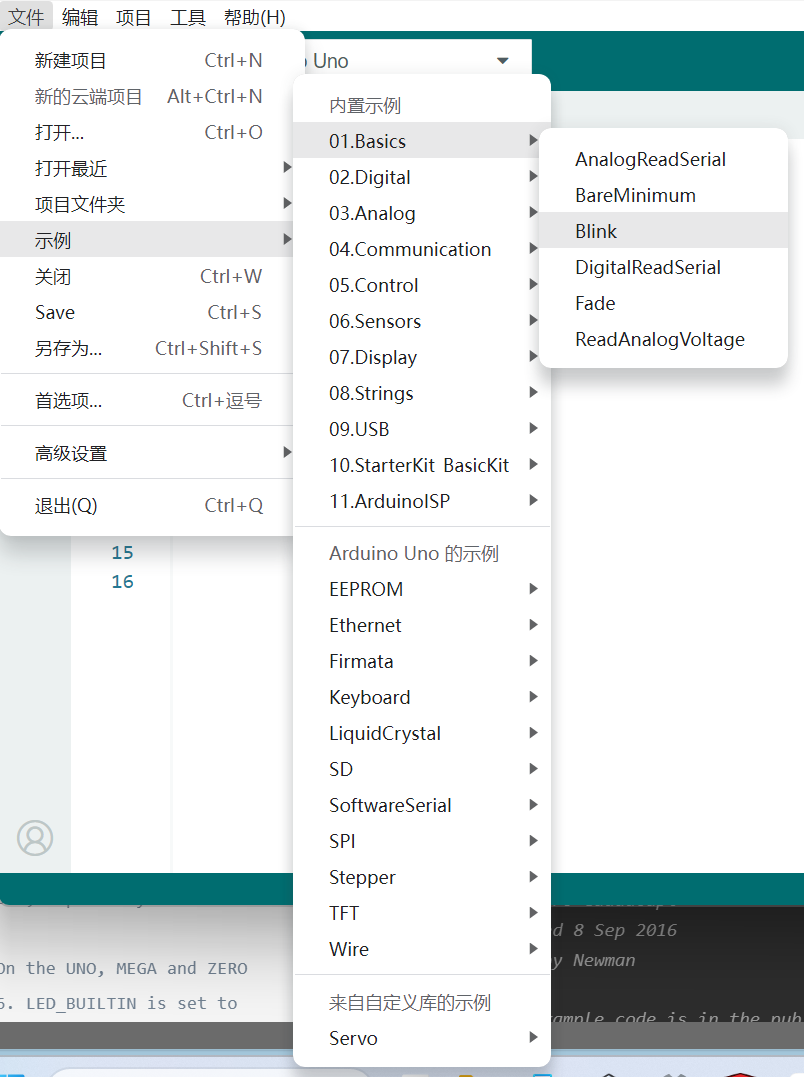Click the user account profile icon
Viewport: 804px width, 1077px height.
[35, 837]
